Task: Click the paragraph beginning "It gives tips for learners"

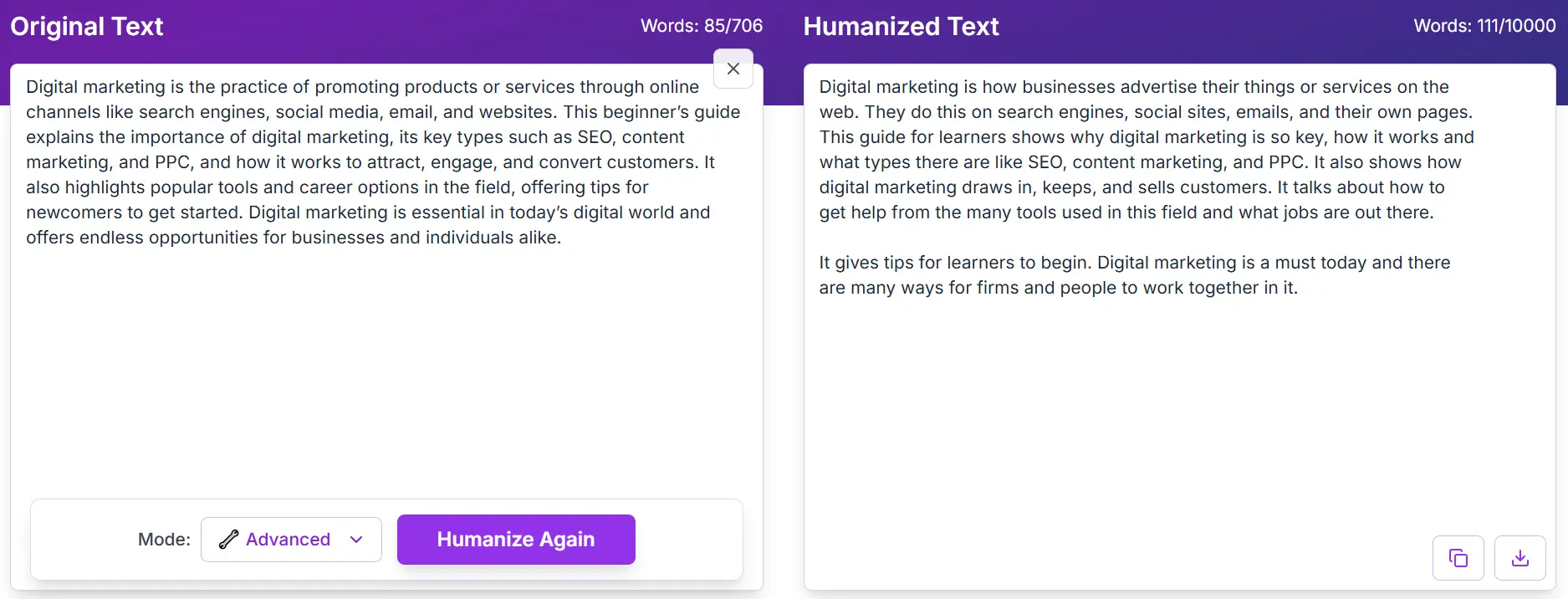Action: [1134, 275]
